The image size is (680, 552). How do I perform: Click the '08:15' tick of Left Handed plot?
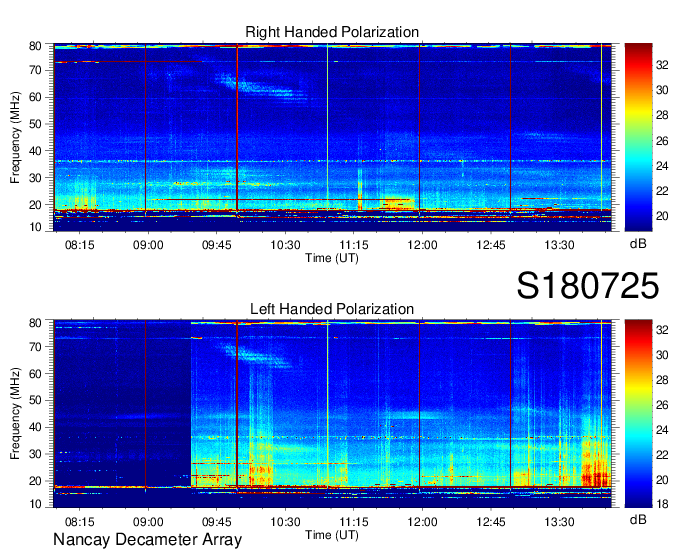click(80, 522)
